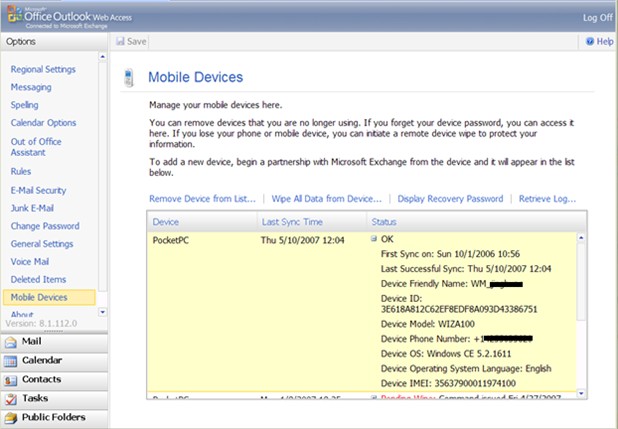Open Junk E-Mail options
618x429 pixels.
point(32,208)
